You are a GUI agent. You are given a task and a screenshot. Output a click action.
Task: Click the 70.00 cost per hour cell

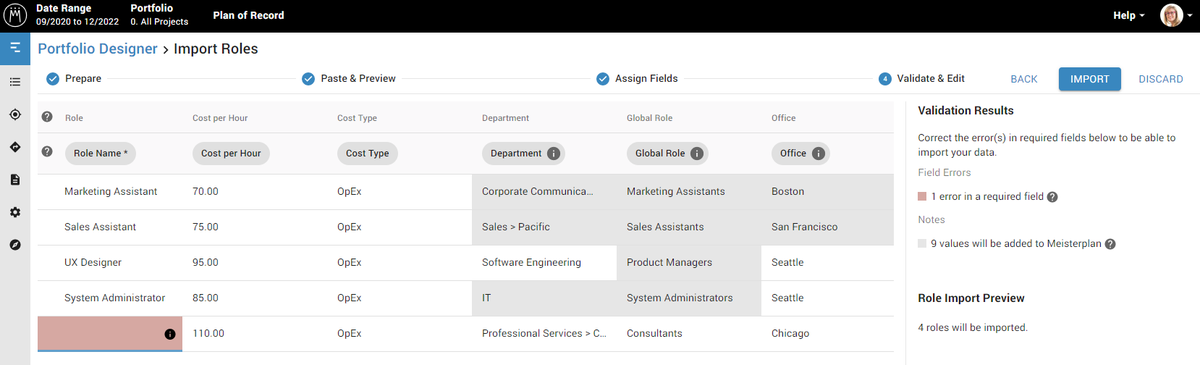[x=255, y=191]
